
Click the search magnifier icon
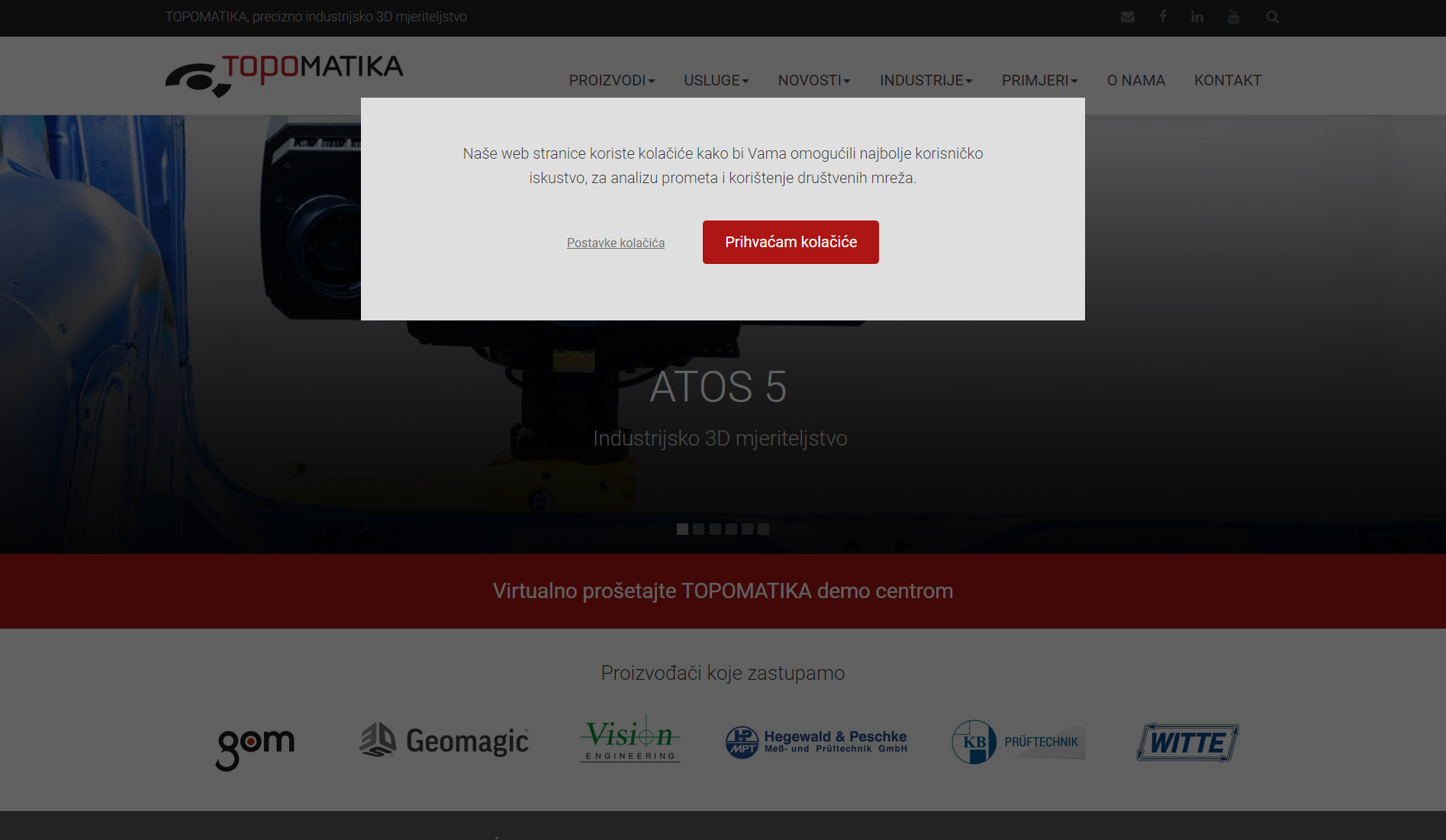coord(1272,17)
